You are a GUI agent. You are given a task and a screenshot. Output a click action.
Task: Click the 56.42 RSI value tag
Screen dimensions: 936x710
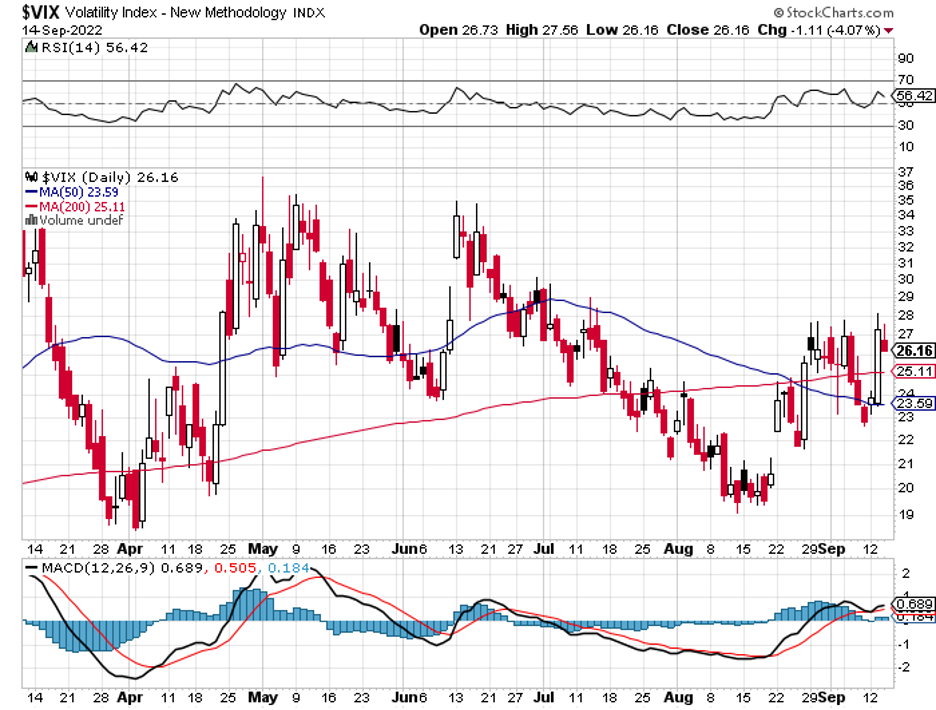(914, 96)
